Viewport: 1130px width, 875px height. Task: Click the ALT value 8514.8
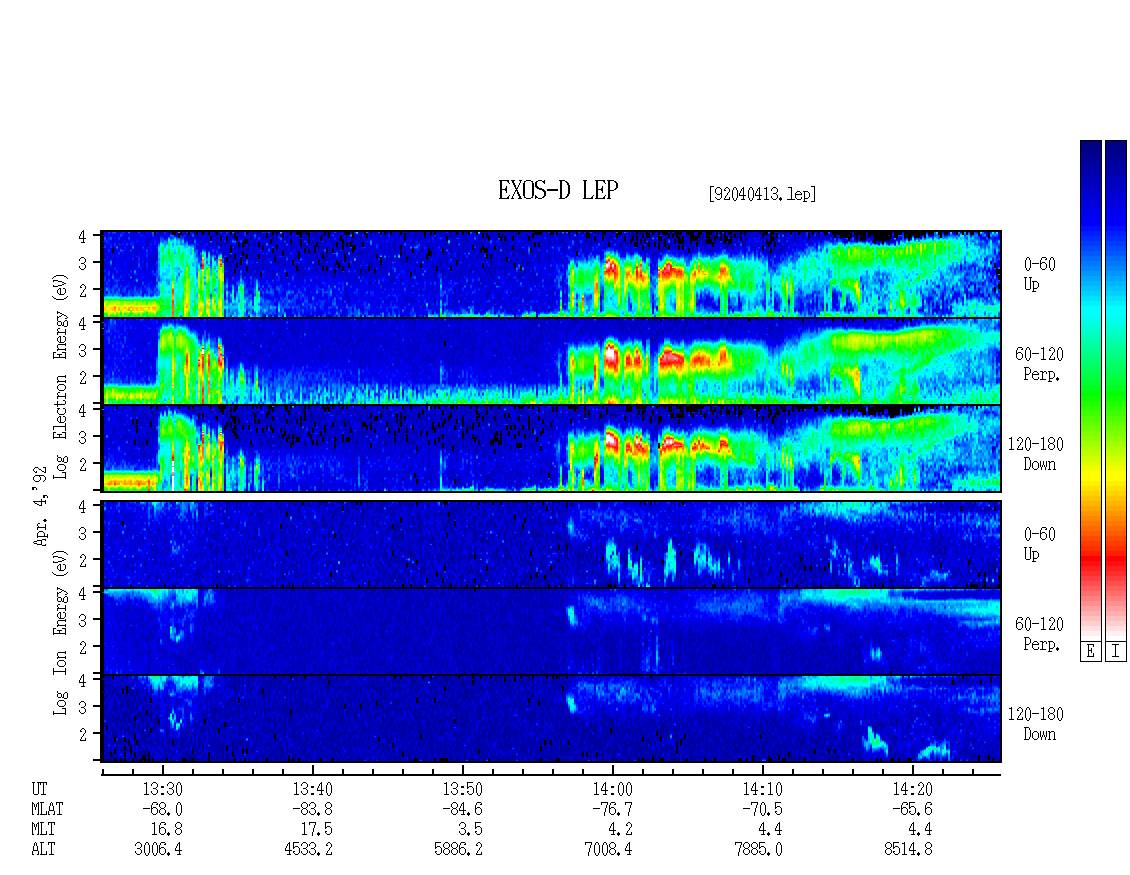tap(908, 850)
